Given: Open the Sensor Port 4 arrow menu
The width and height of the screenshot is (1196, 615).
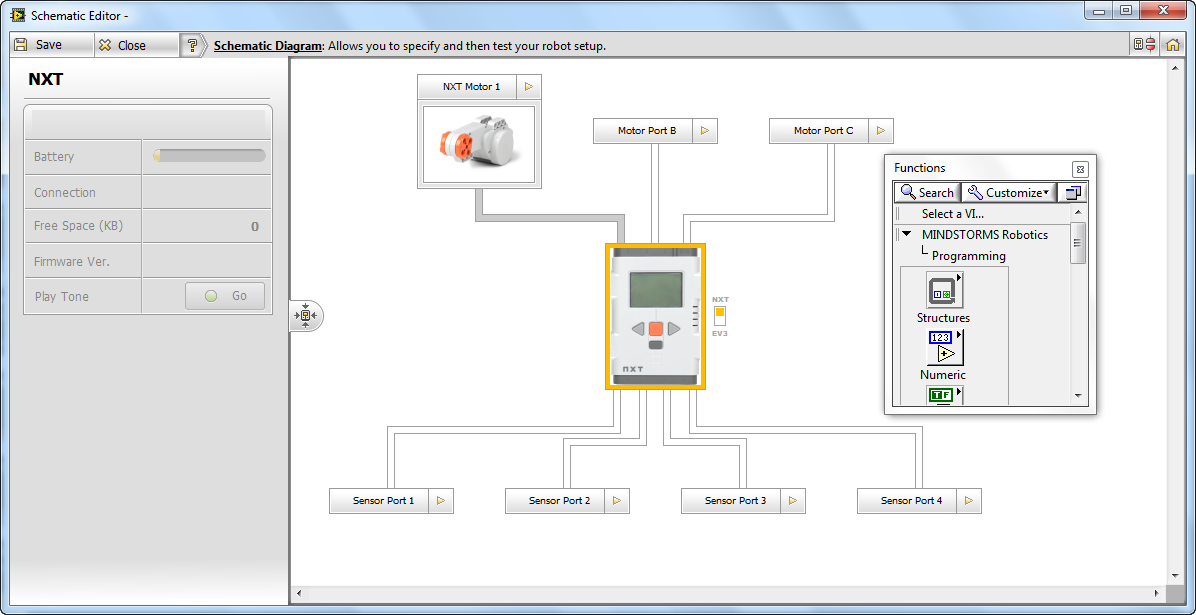Looking at the screenshot, I should [969, 501].
